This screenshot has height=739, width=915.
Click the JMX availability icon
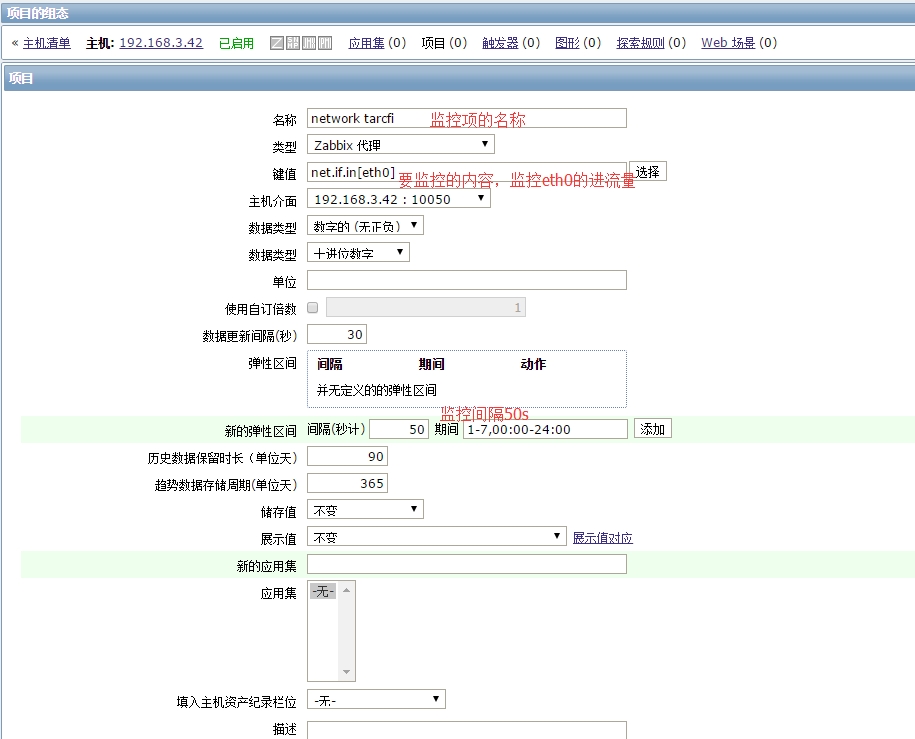coord(309,43)
